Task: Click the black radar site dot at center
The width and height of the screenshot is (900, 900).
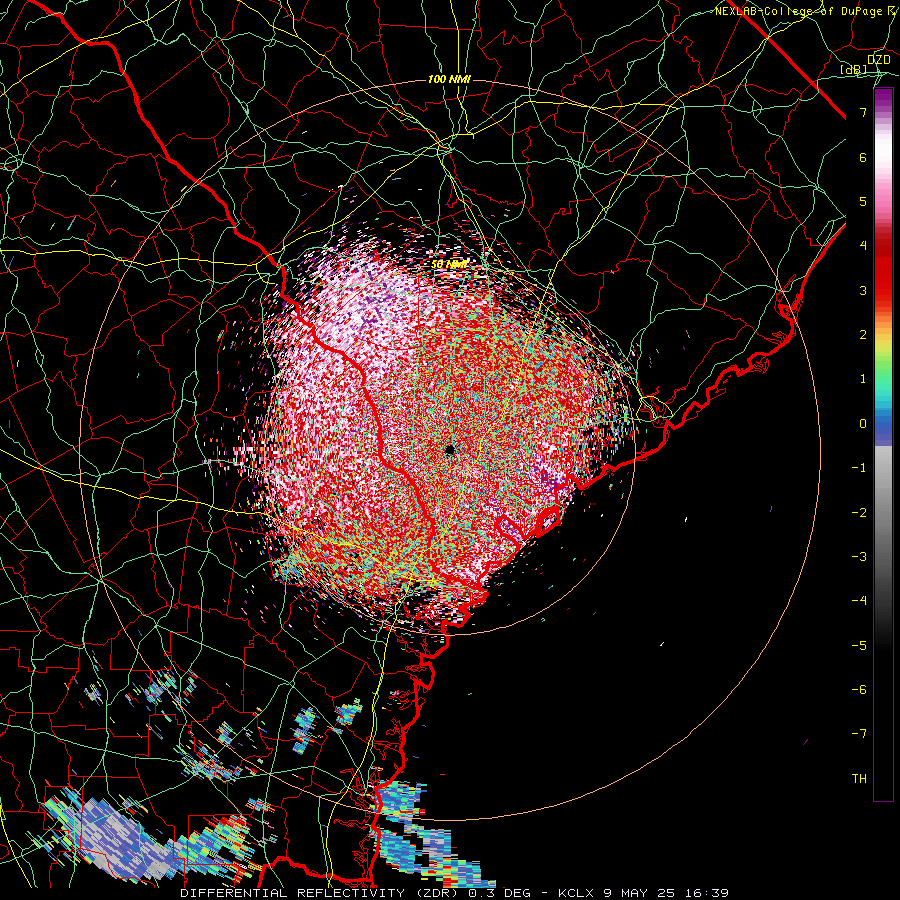Action: (450, 450)
